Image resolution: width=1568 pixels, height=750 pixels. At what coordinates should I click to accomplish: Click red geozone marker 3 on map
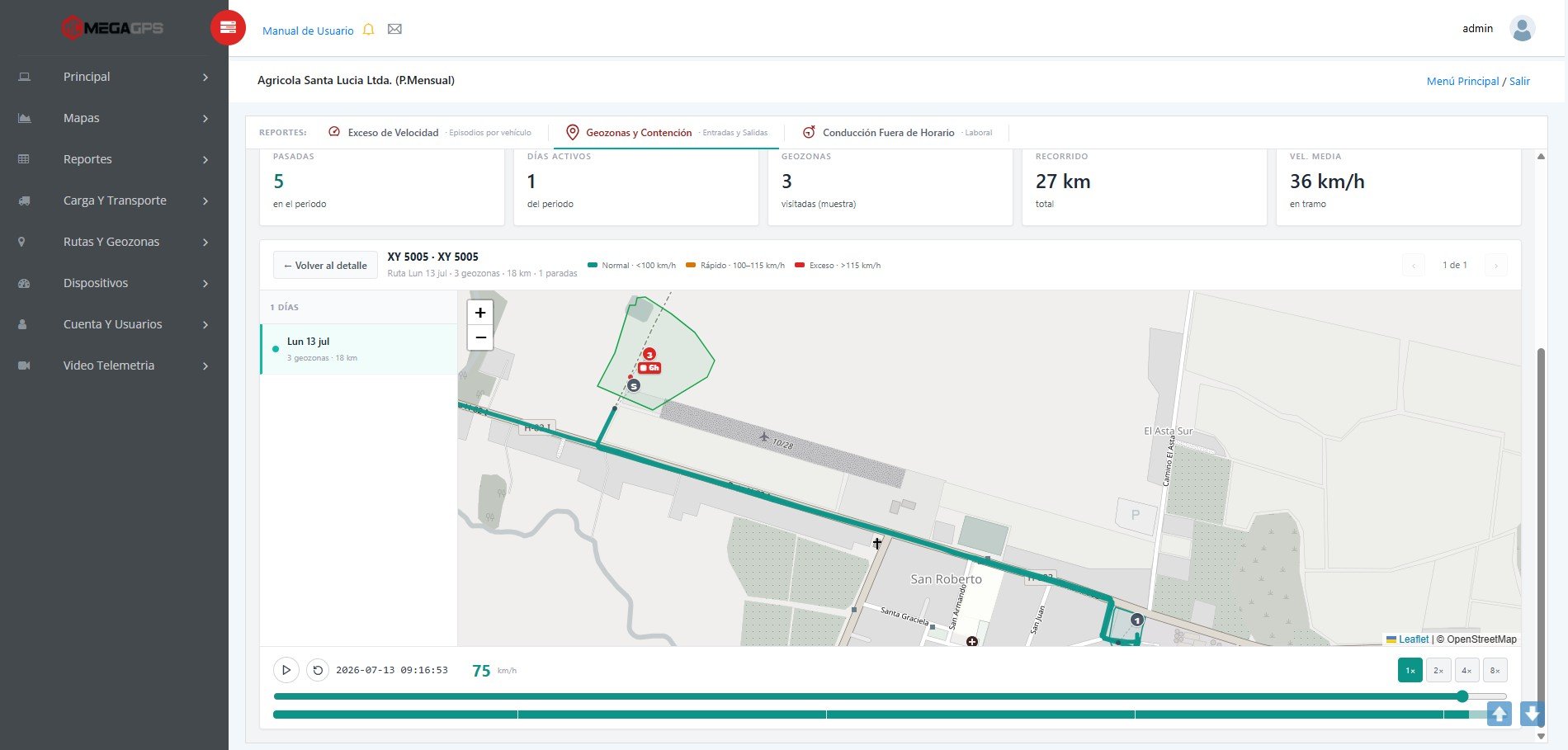coord(649,355)
